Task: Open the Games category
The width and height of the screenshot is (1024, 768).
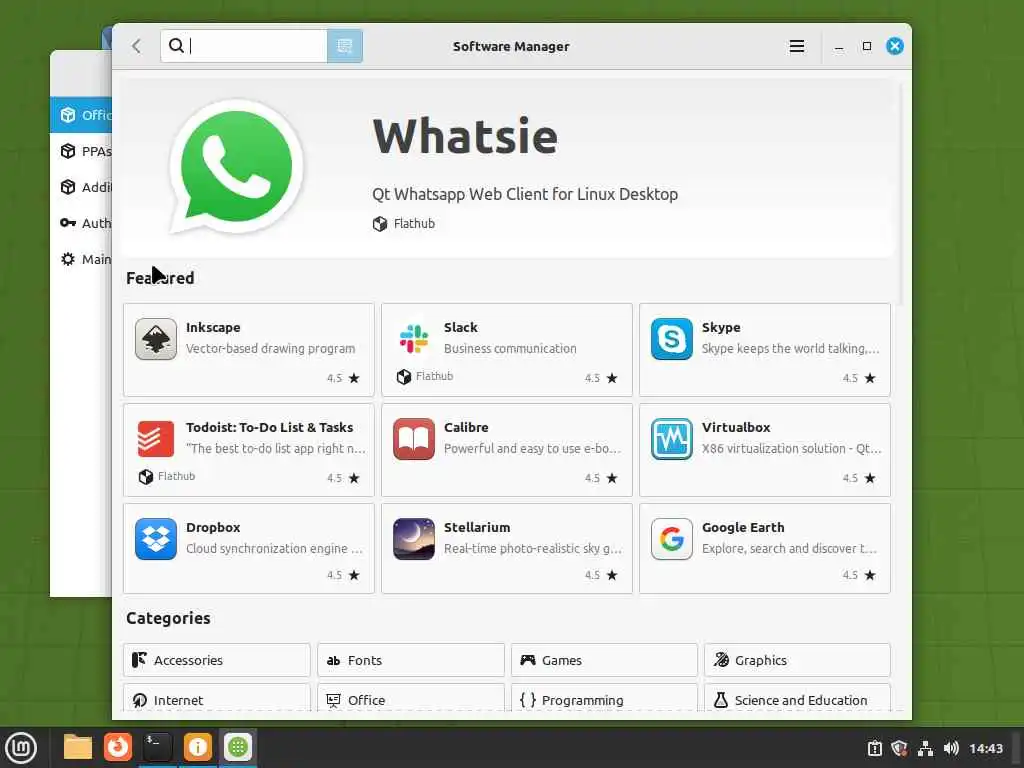Action: (604, 660)
